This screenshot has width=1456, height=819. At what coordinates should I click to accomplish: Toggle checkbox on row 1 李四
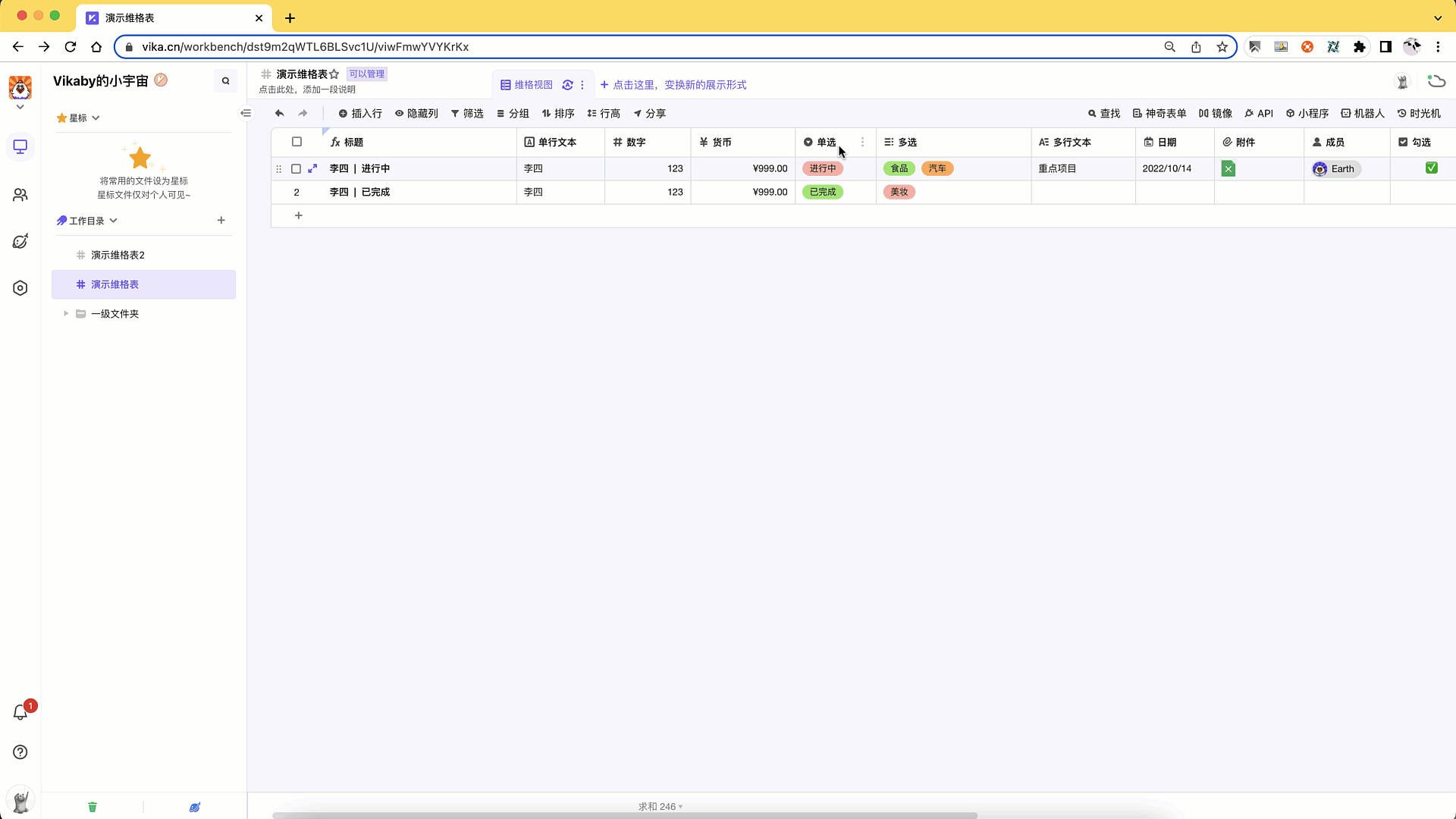click(x=296, y=168)
